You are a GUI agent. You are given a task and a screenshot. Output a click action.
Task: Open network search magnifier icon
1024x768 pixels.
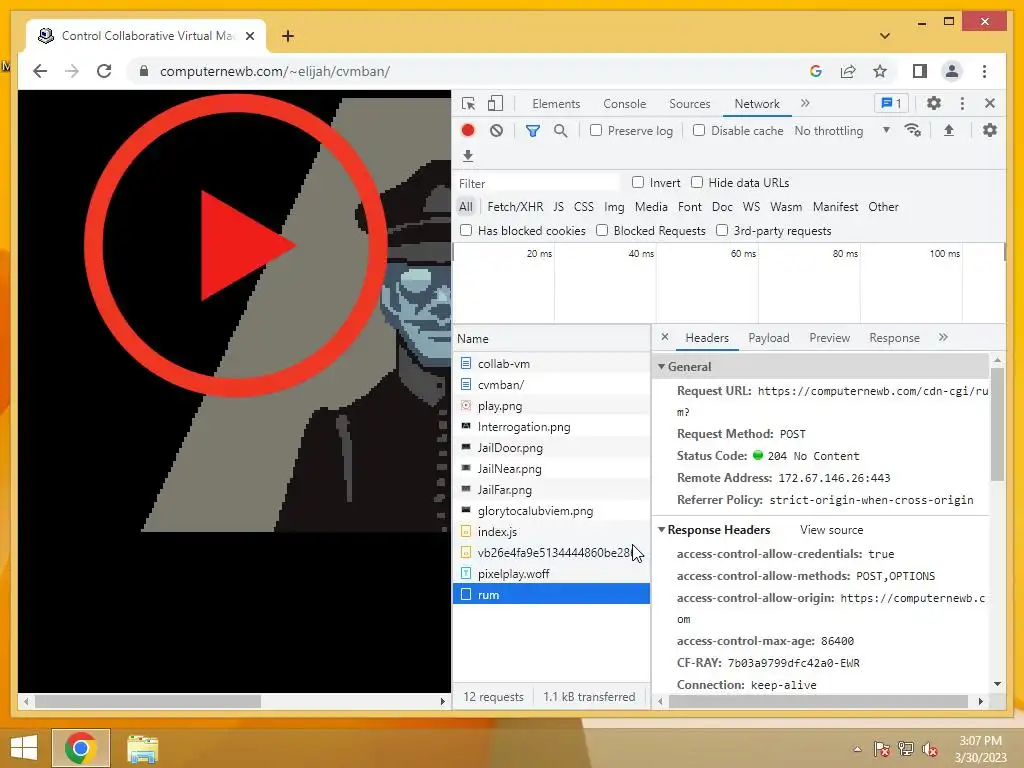coord(560,131)
